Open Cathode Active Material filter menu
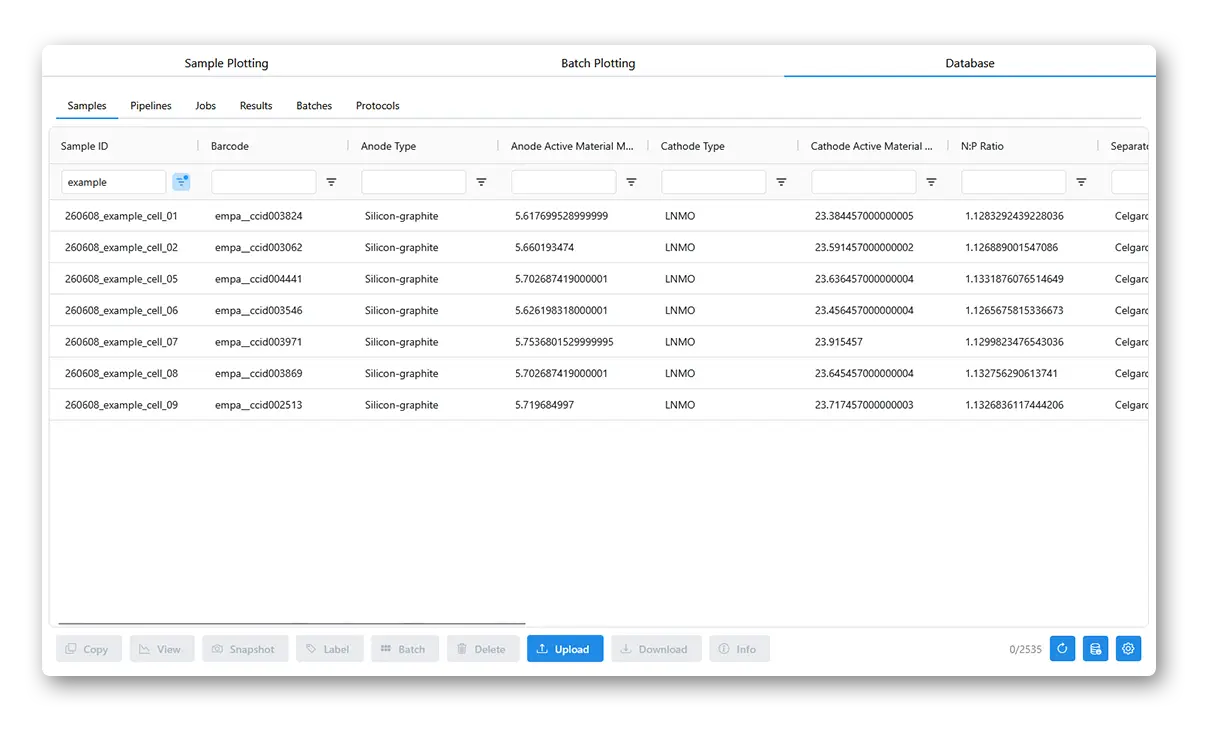Image resolution: width=1209 pixels, height=731 pixels. [x=931, y=182]
